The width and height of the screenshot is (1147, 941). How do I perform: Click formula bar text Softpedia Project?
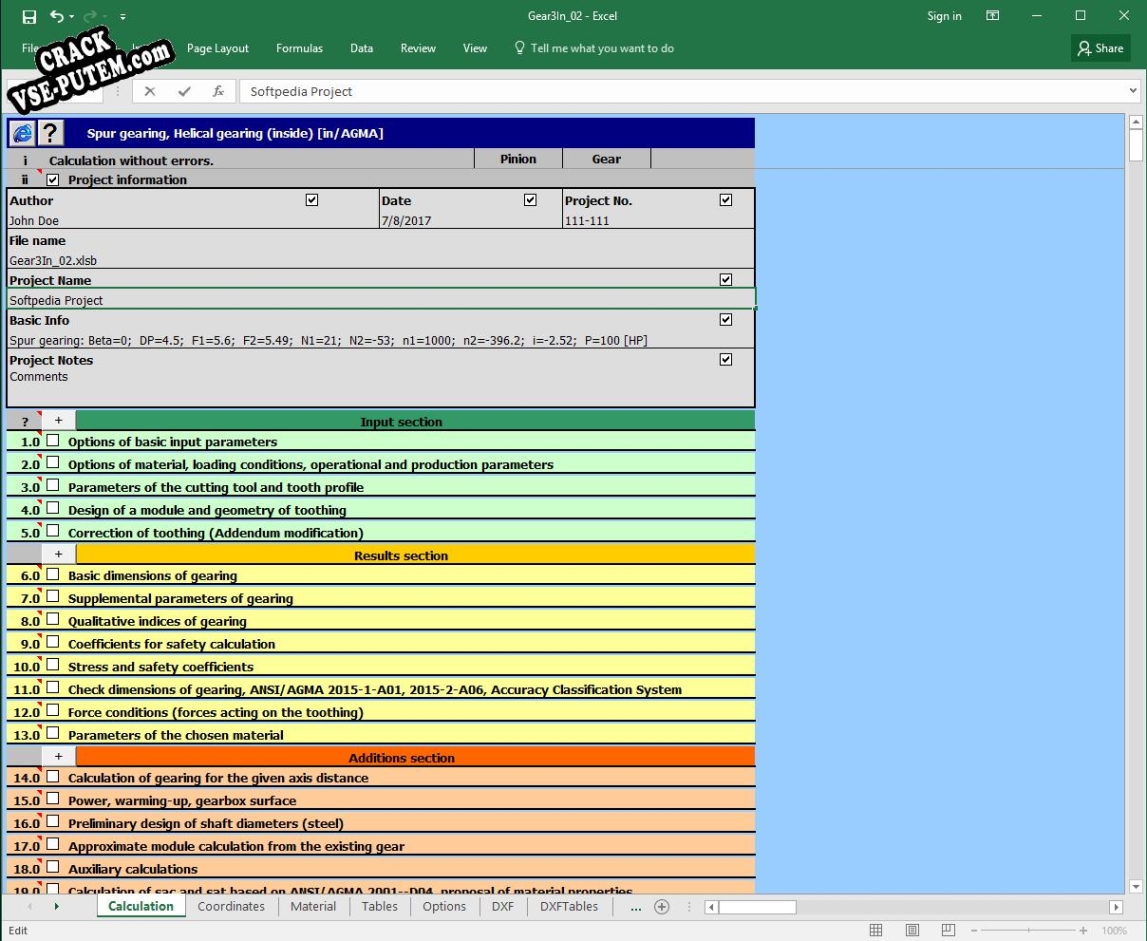(x=301, y=91)
